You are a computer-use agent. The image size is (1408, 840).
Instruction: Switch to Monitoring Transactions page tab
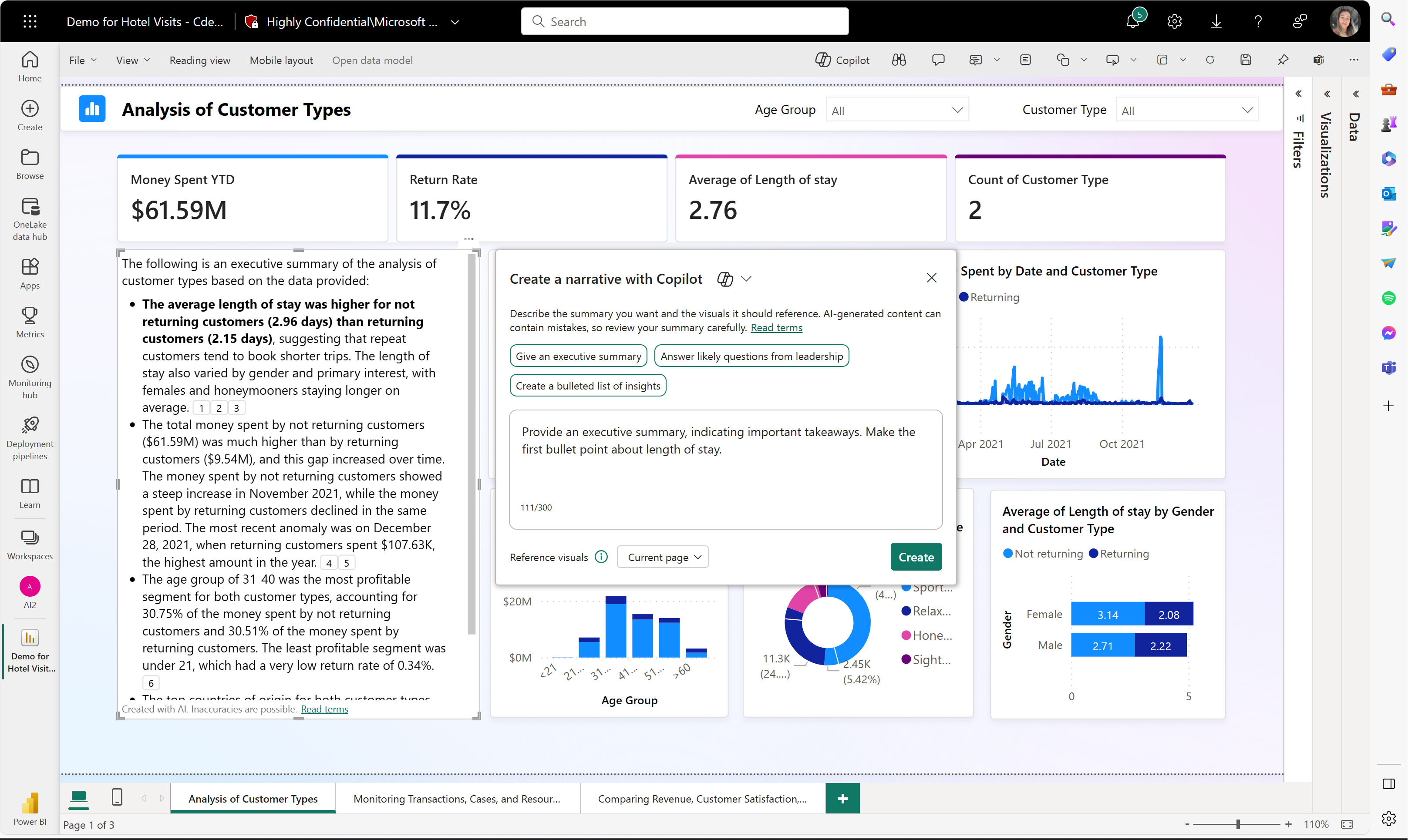pos(457,799)
